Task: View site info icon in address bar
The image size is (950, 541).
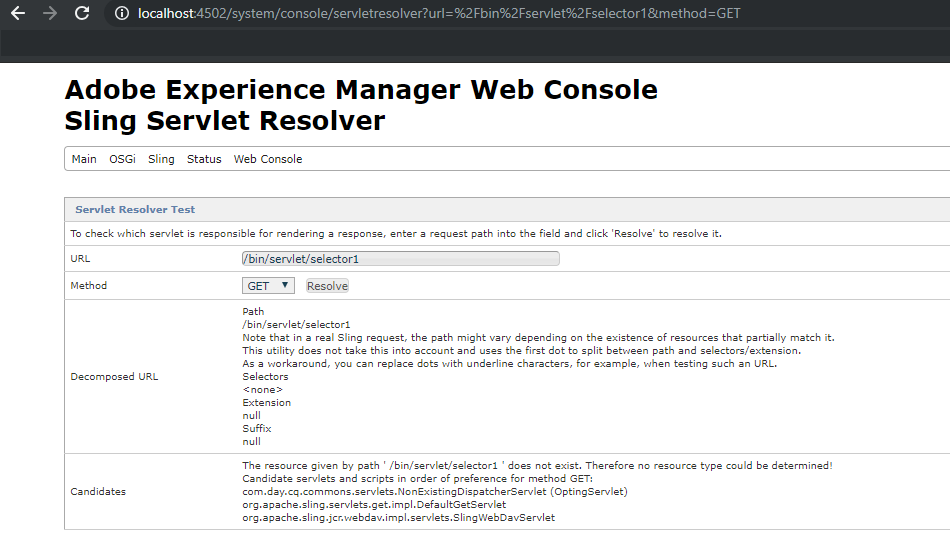Action: (x=122, y=13)
